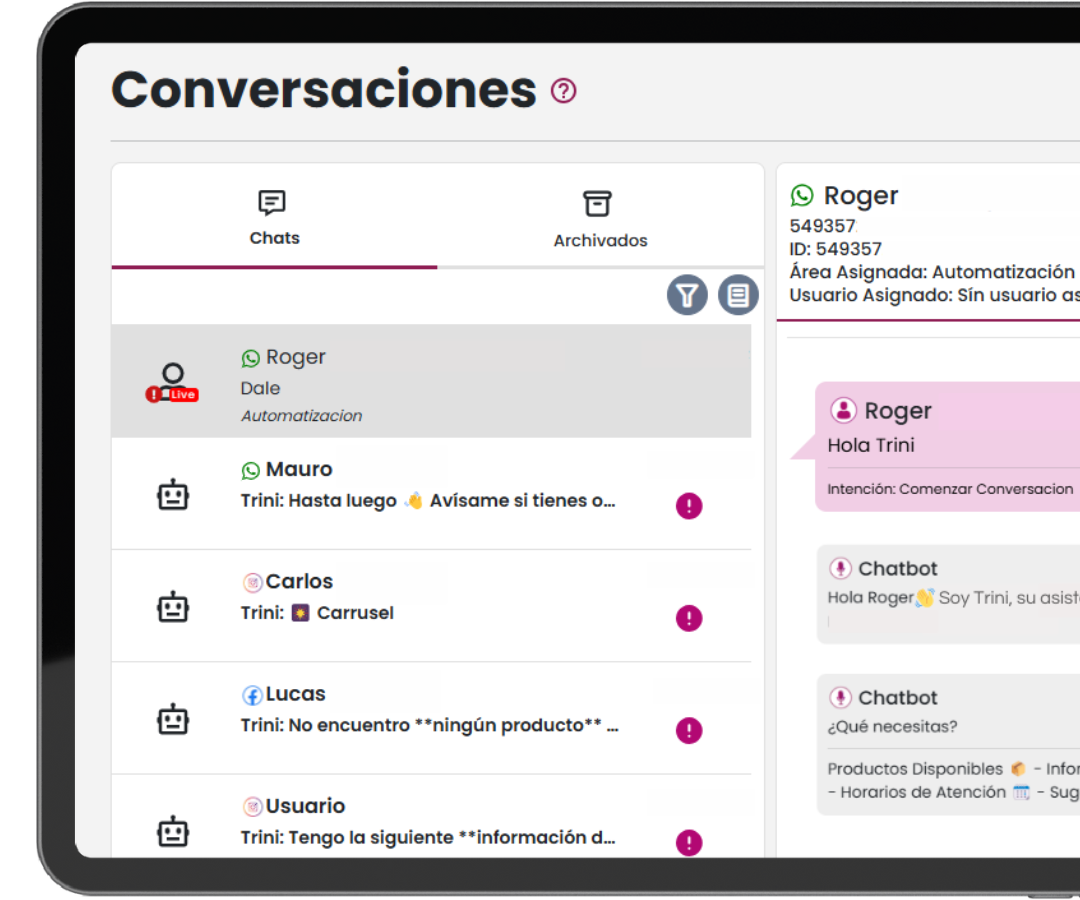Click the robot icon beside Mauro
1080x900 pixels.
[173, 494]
